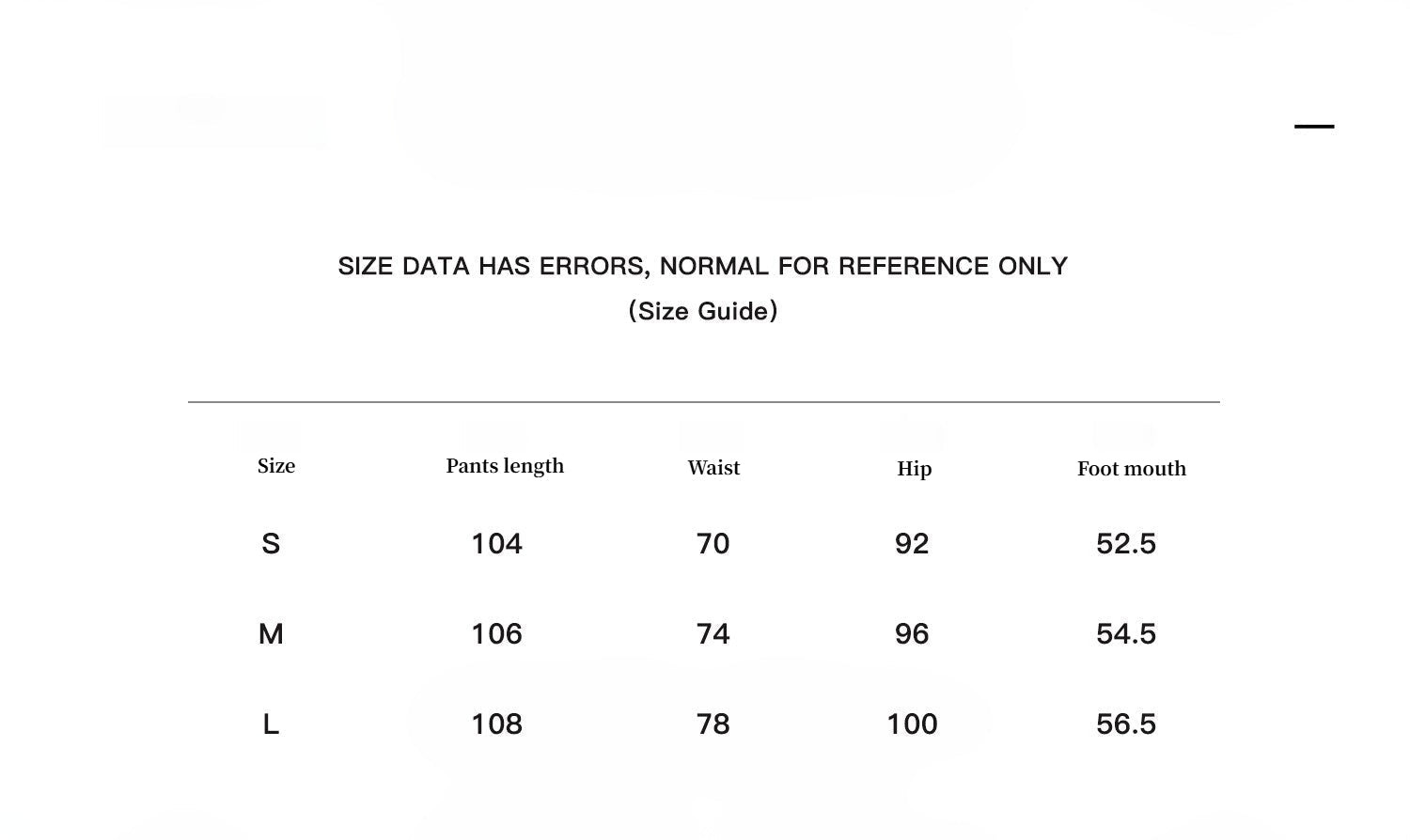Click the foot mouth value 52.5

tap(1125, 544)
